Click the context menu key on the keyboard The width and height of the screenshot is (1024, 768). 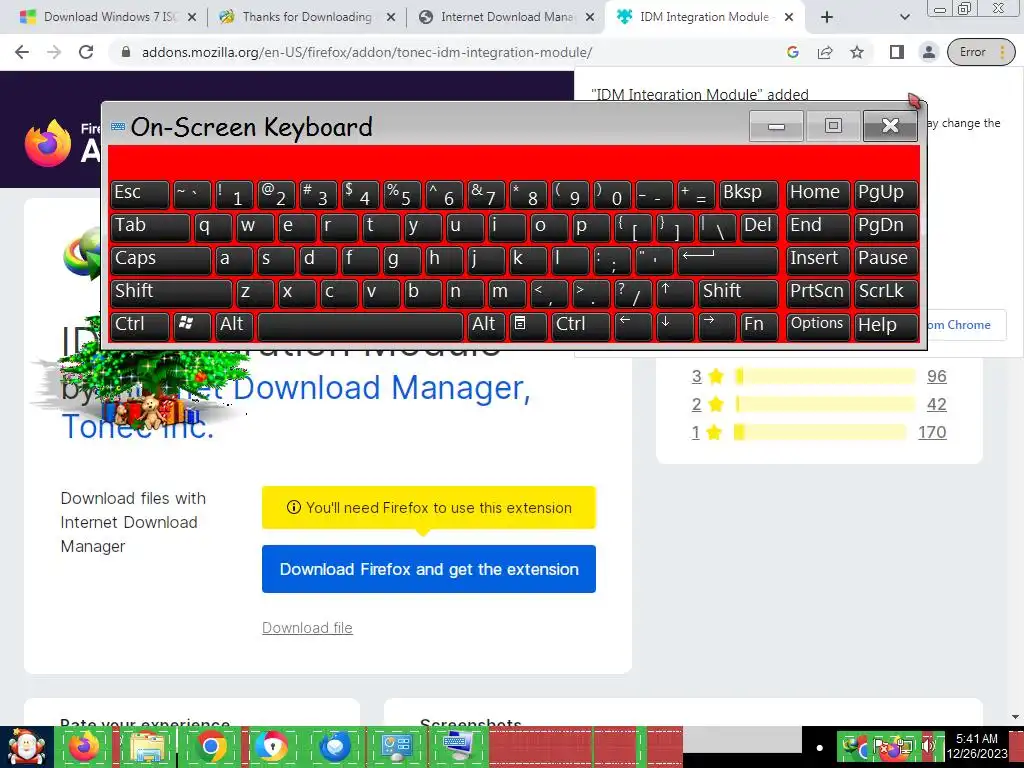click(x=528, y=326)
